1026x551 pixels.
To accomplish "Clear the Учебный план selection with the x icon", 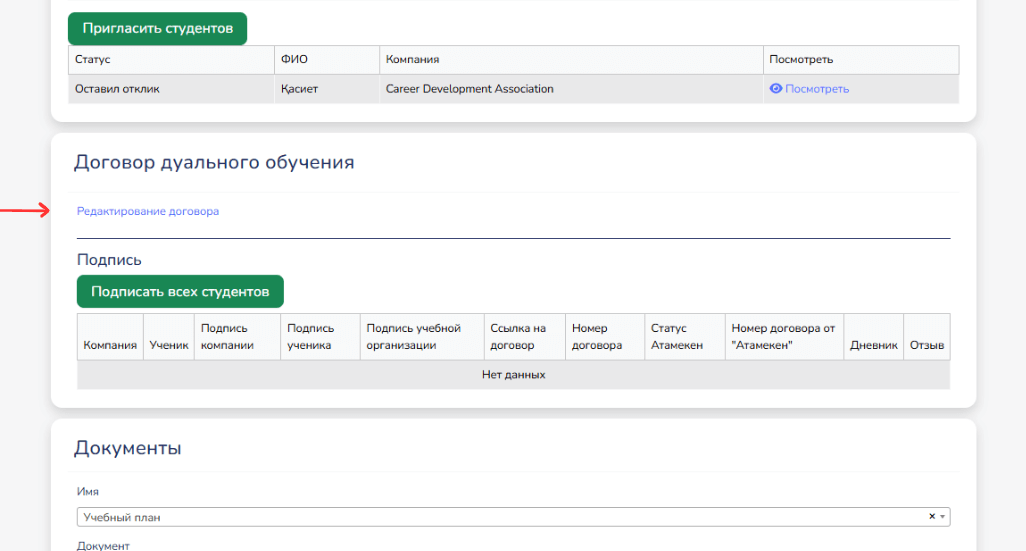I will pos(931,517).
